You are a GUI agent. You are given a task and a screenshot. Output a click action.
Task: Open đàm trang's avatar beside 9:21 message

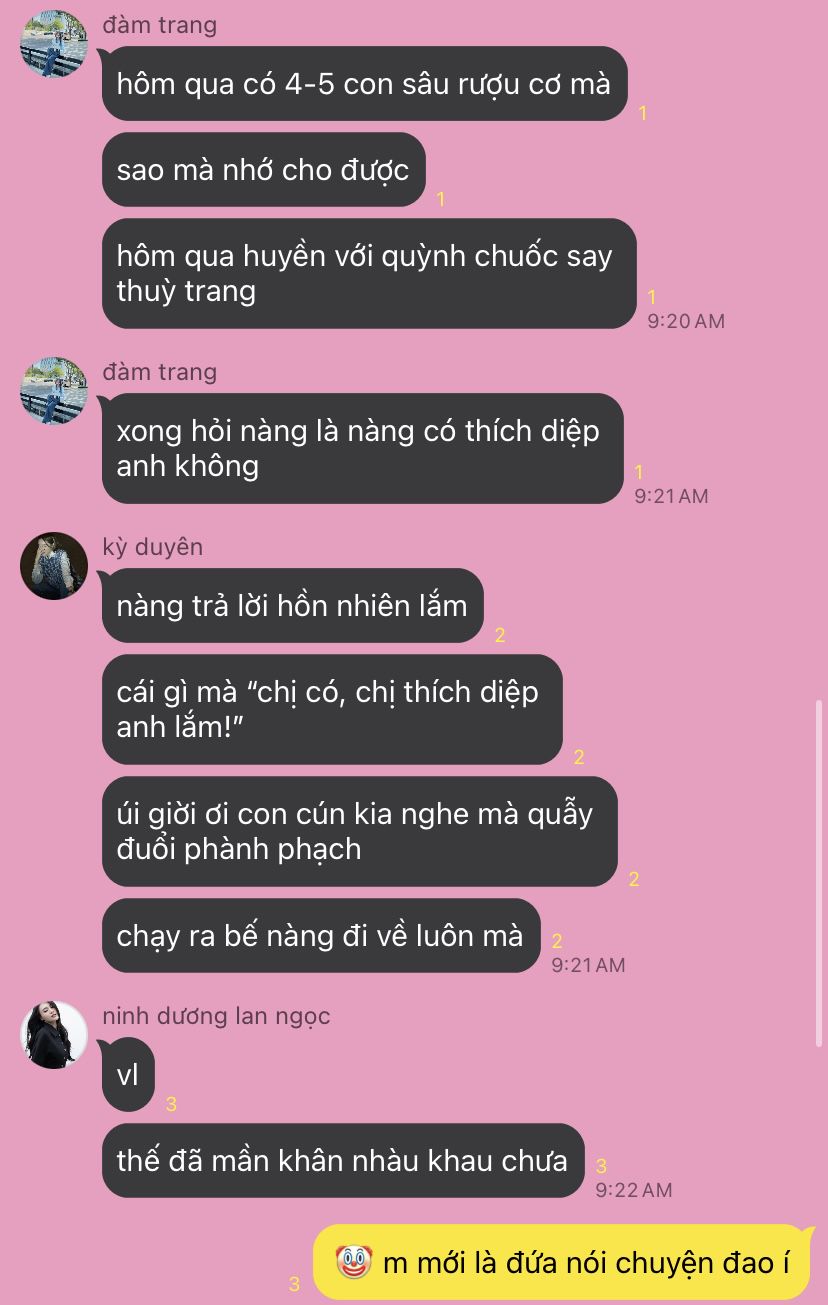(54, 390)
